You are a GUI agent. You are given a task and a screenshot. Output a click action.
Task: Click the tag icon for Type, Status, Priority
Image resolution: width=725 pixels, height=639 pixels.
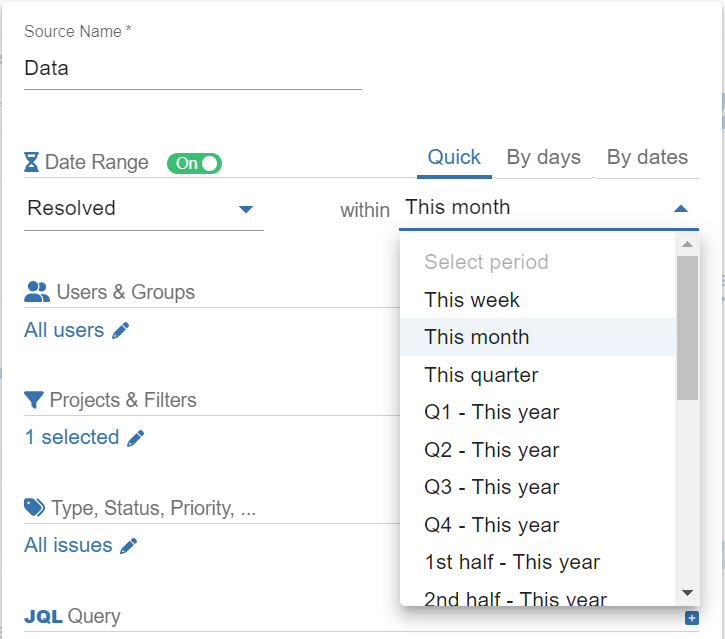click(35, 508)
